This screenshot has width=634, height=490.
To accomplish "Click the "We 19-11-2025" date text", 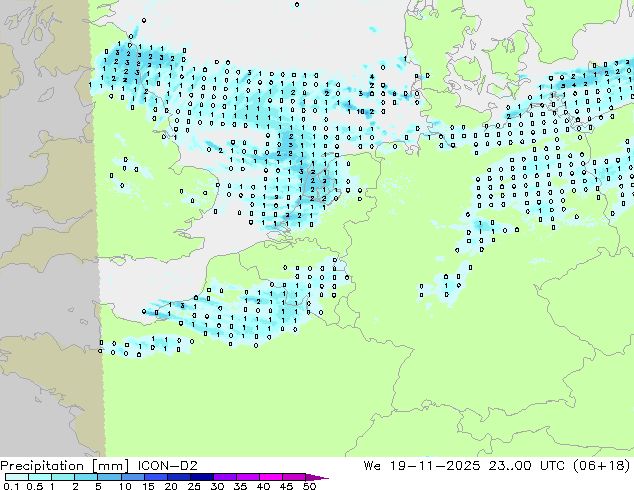I will click(422, 466).
